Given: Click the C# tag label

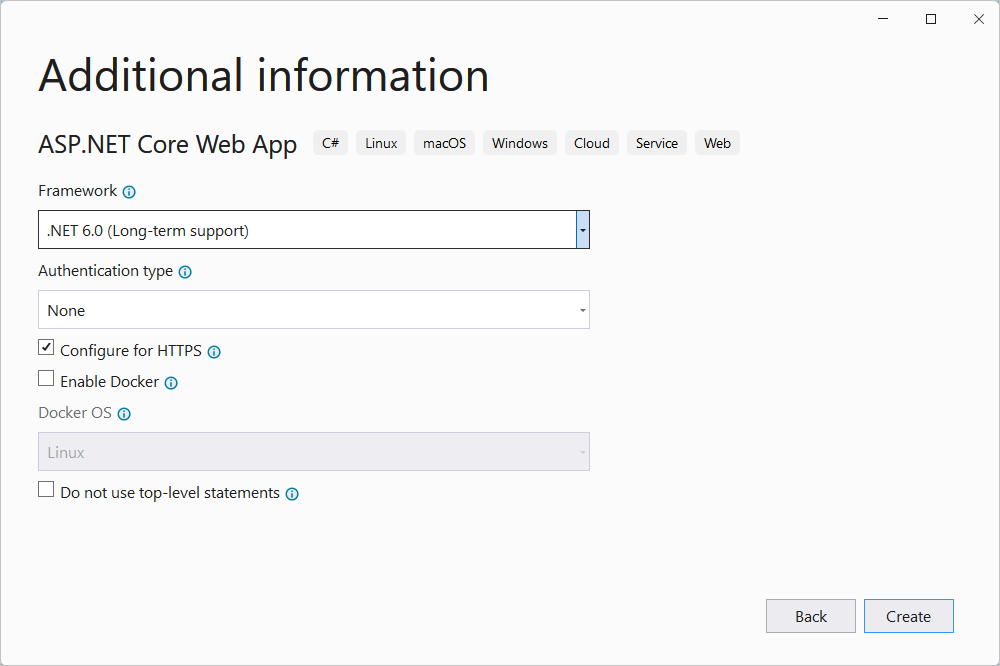Looking at the screenshot, I should (x=330, y=143).
